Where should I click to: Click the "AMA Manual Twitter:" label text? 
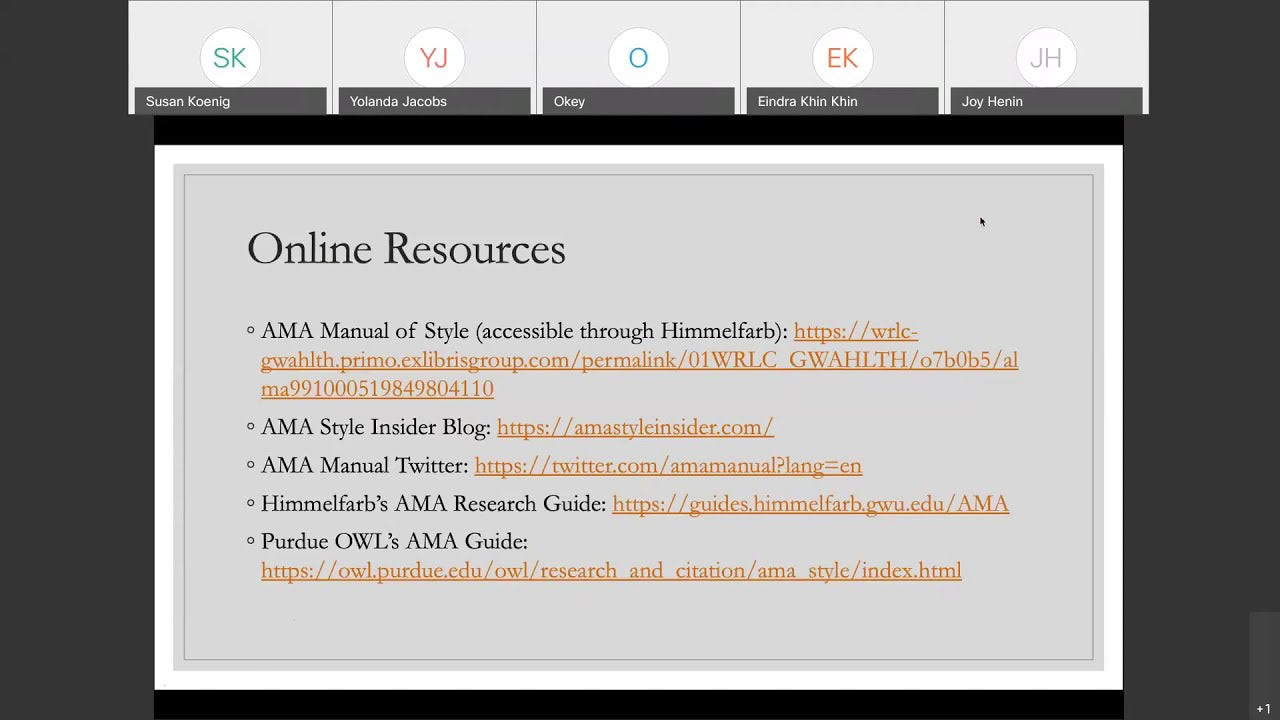[364, 465]
